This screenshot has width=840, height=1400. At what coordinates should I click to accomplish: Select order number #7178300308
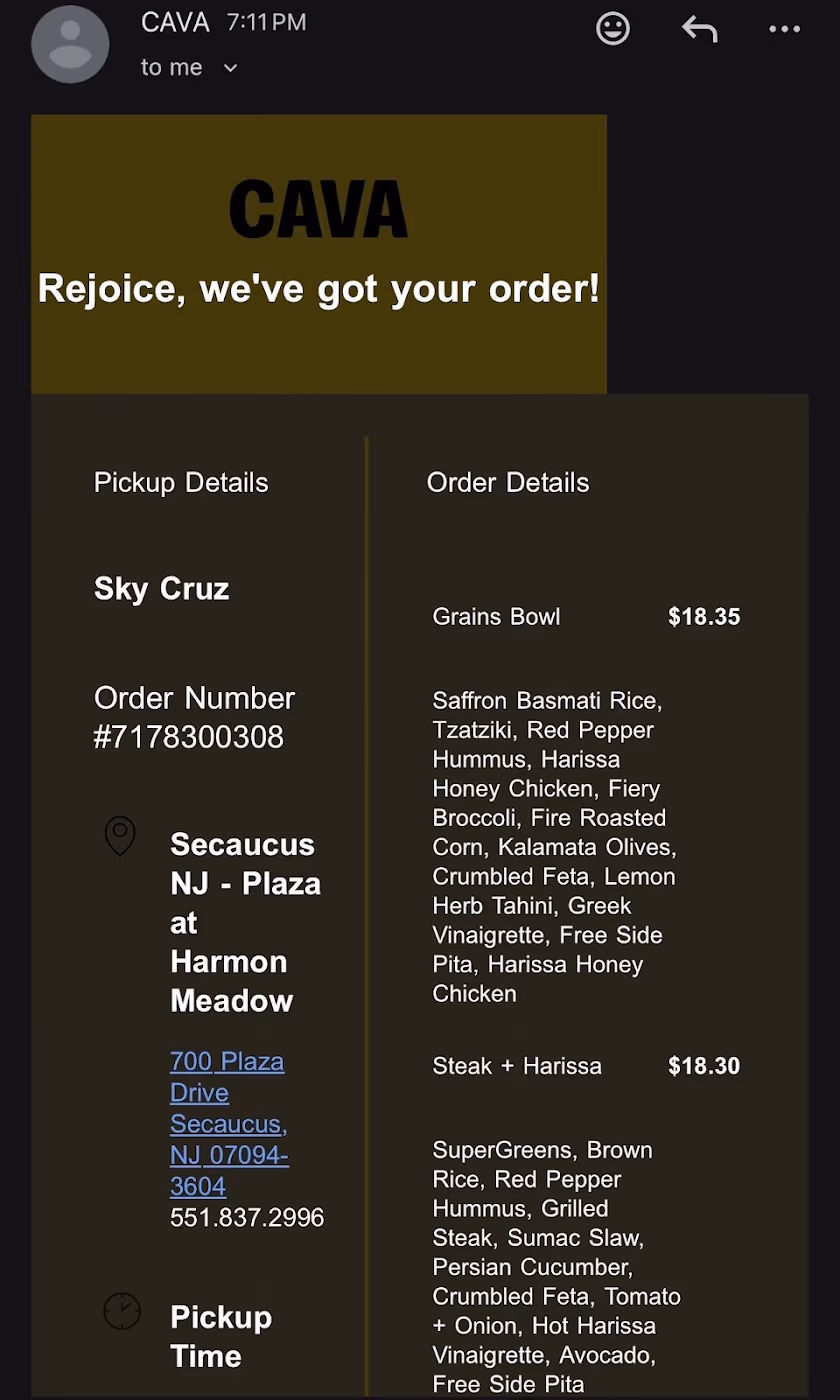point(189,737)
